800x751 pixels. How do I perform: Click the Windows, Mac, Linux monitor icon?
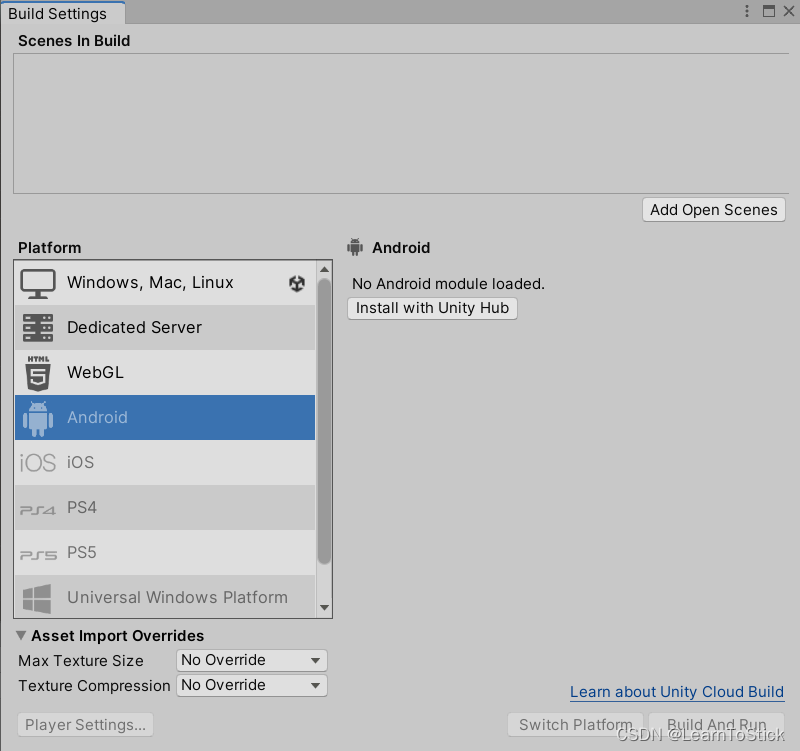click(38, 283)
